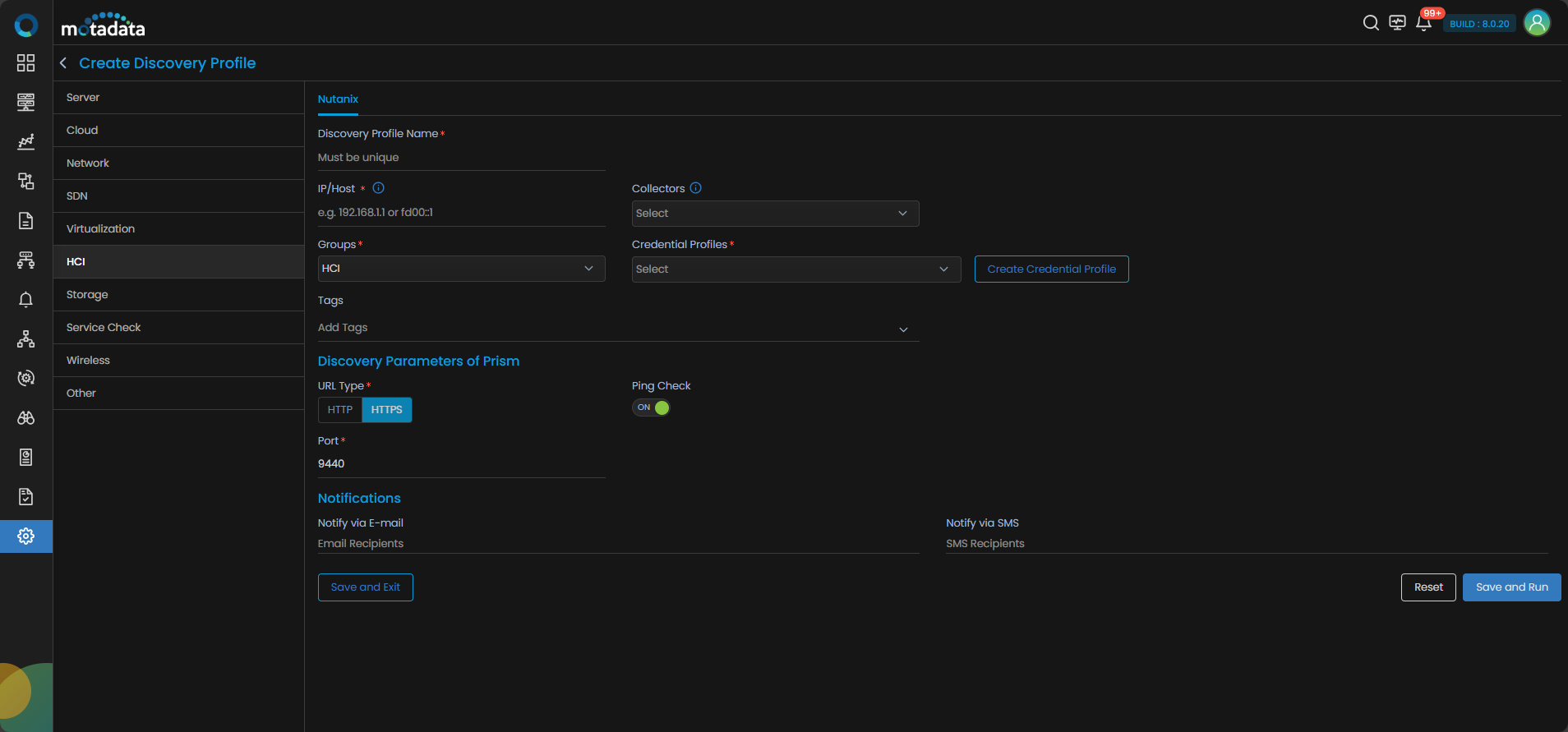Open the gear-cycle automation icon in sidebar
The height and width of the screenshot is (732, 1568).
pos(25,378)
